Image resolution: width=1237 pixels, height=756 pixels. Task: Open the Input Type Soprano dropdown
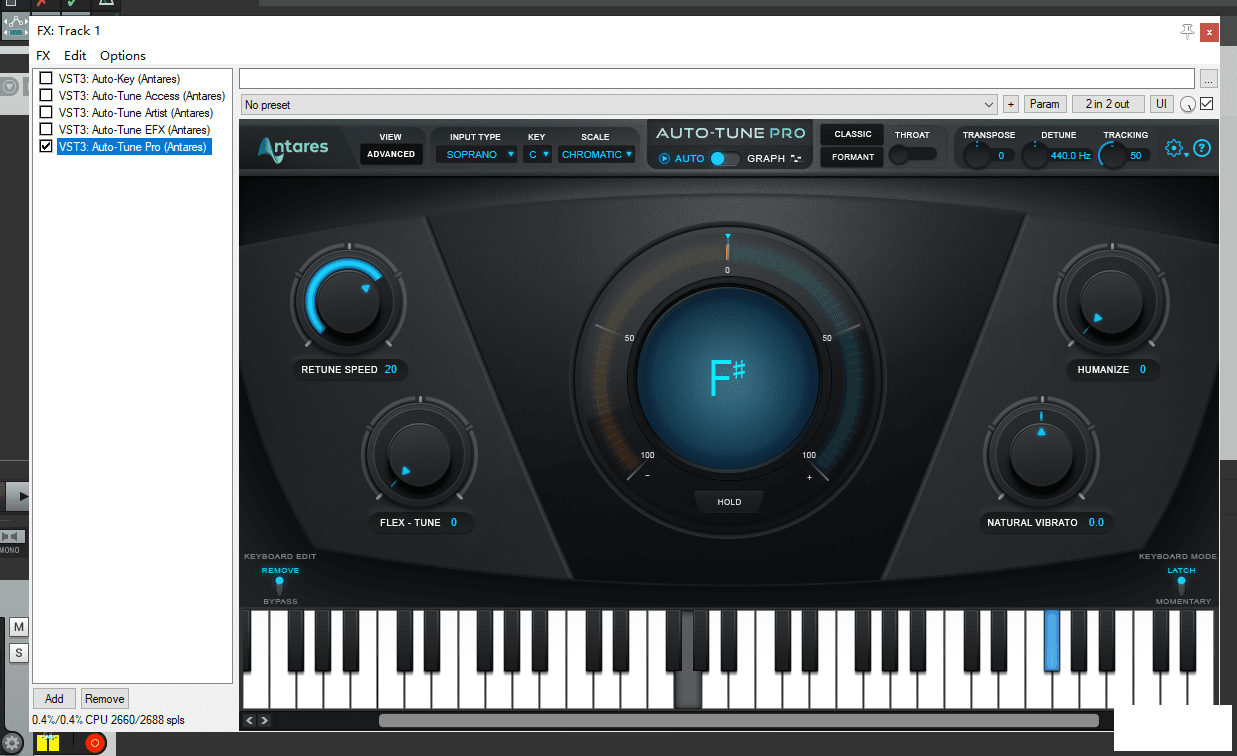click(x=476, y=155)
